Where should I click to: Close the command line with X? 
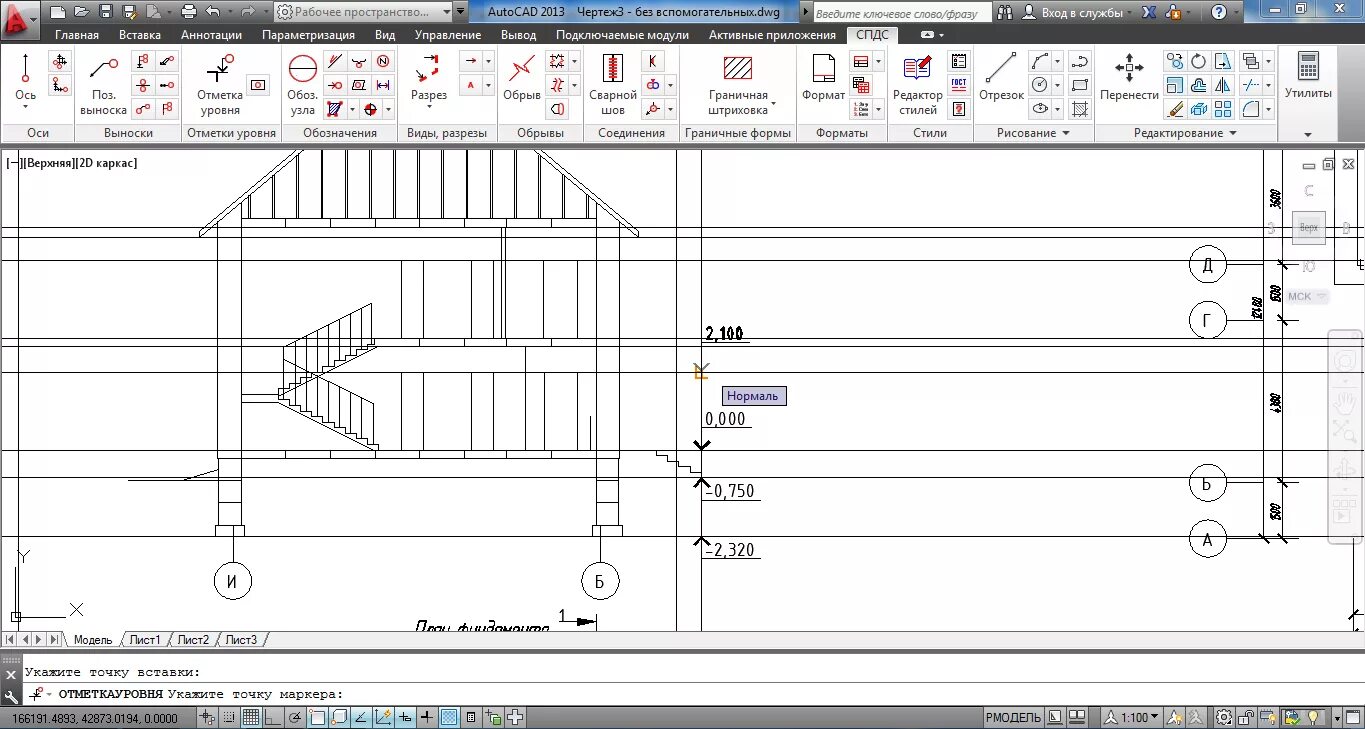pyautogui.click(x=11, y=675)
